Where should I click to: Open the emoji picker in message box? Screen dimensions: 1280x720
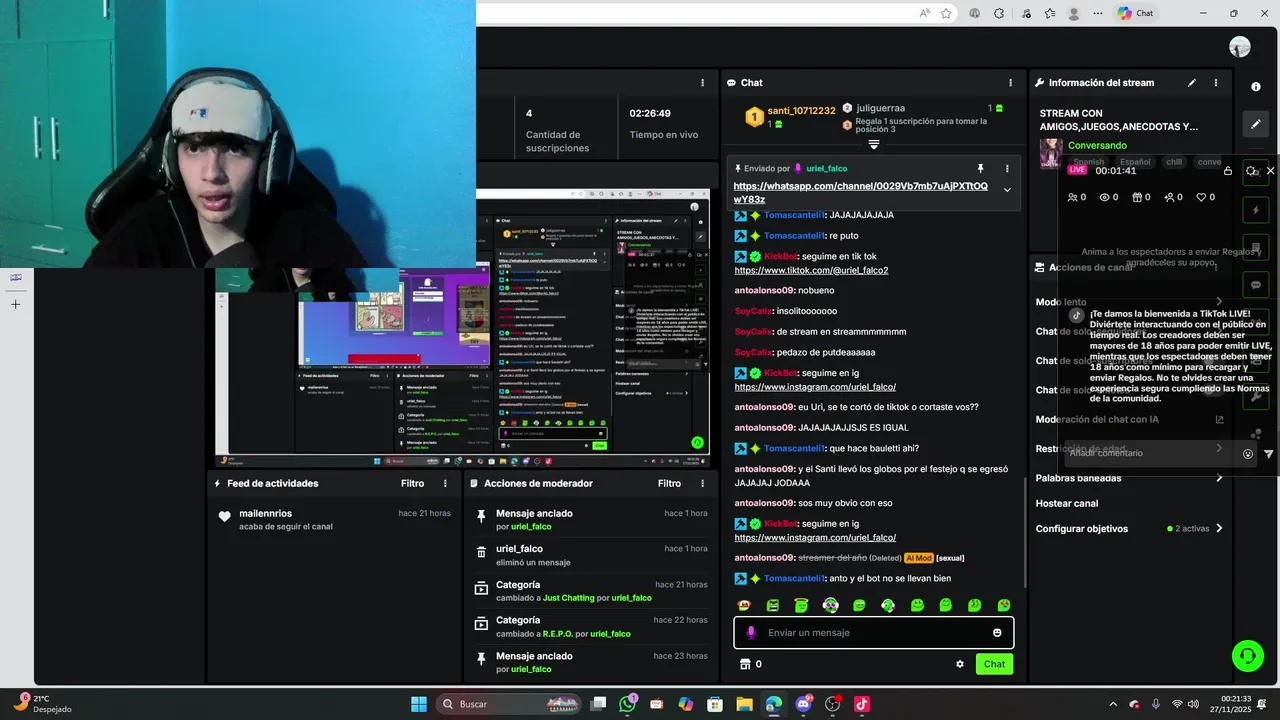[x=997, y=633]
